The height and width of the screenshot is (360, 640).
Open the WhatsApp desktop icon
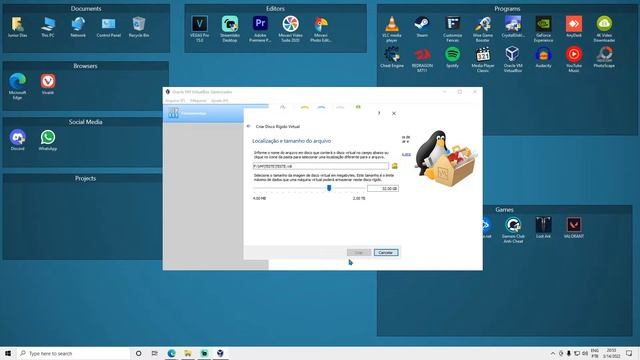coord(48,140)
